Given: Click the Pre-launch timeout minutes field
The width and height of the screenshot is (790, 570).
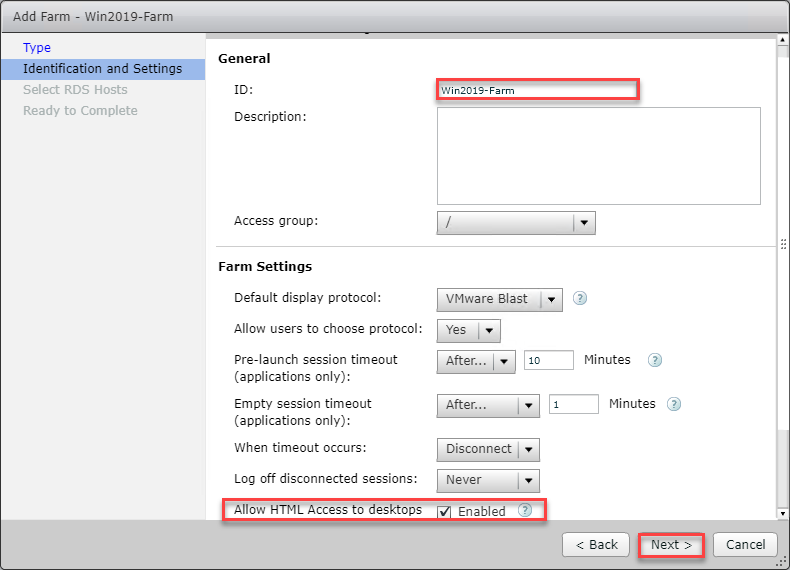Looking at the screenshot, I should click(548, 360).
